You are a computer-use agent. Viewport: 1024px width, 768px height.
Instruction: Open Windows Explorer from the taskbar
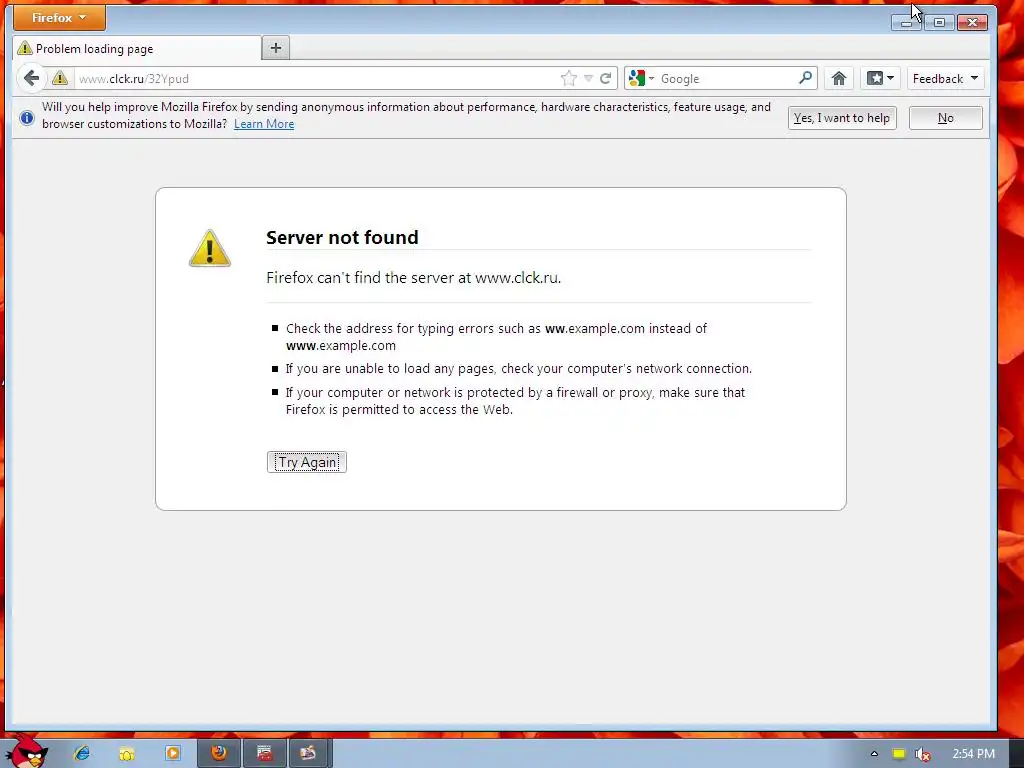[x=127, y=754]
